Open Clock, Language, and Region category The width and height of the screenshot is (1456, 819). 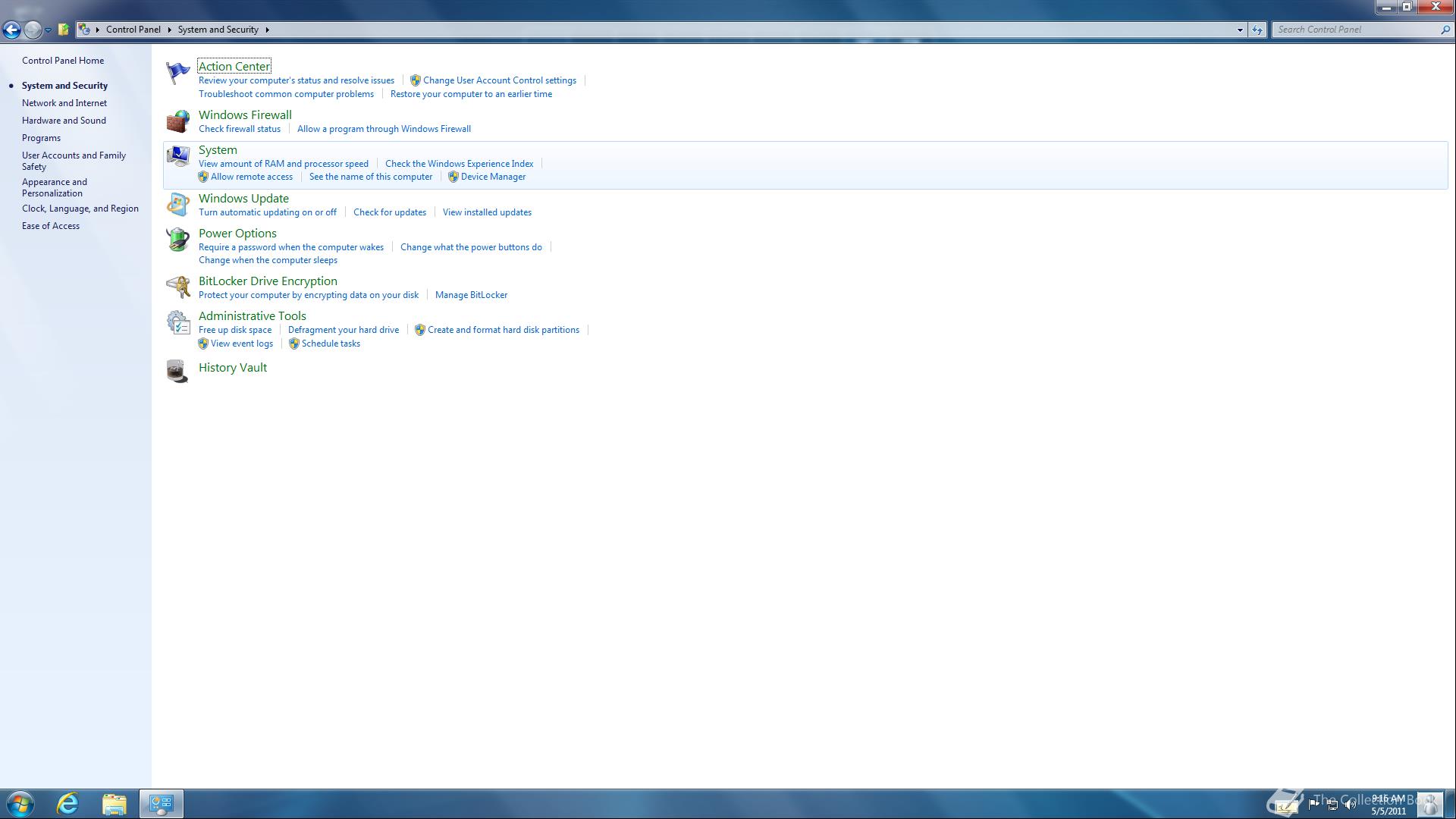80,209
